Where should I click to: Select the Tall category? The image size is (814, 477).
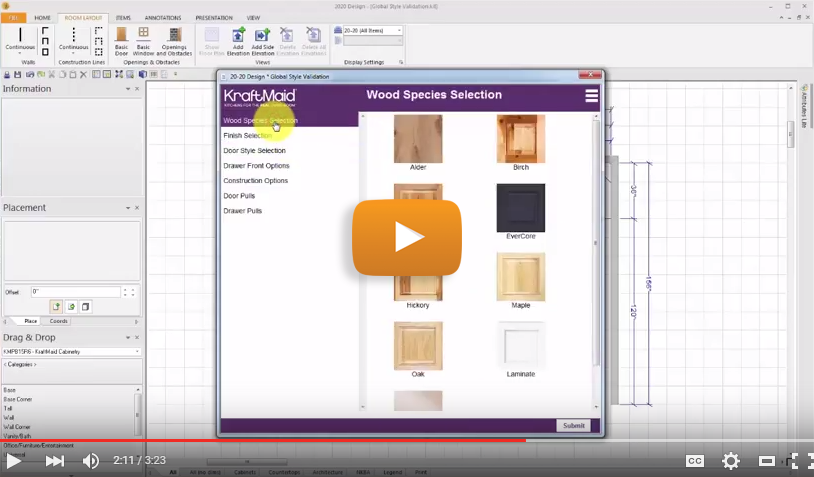(8, 408)
